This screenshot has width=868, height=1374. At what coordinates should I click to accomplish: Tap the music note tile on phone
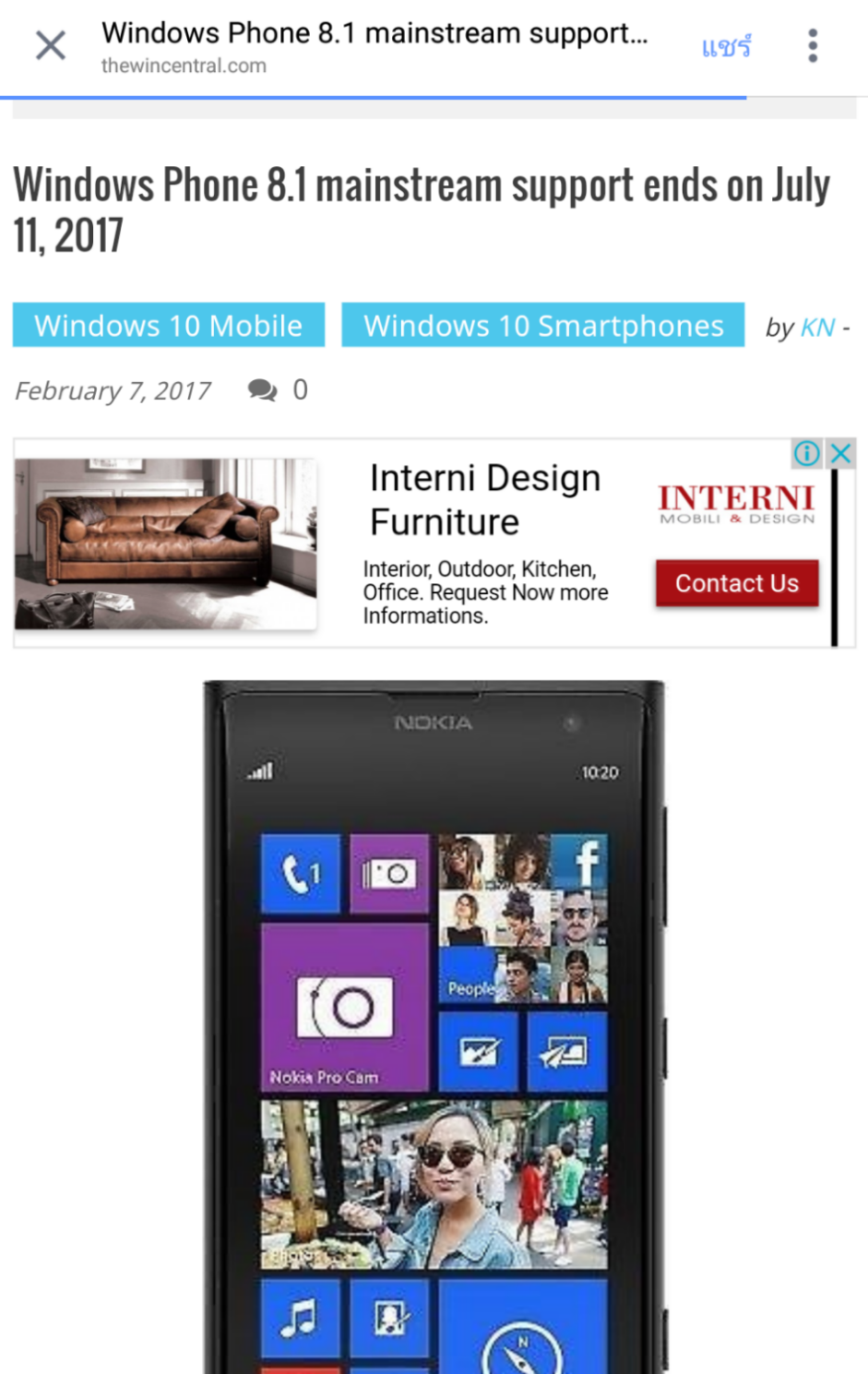click(x=301, y=1317)
